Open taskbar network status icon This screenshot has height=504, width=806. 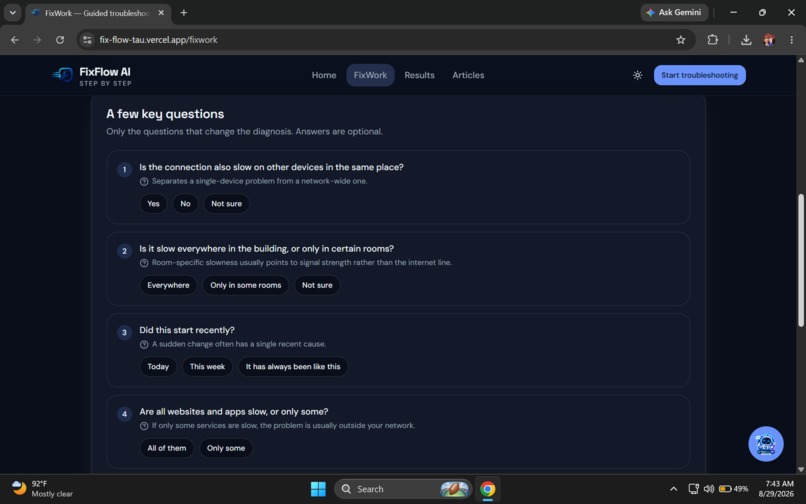point(693,489)
